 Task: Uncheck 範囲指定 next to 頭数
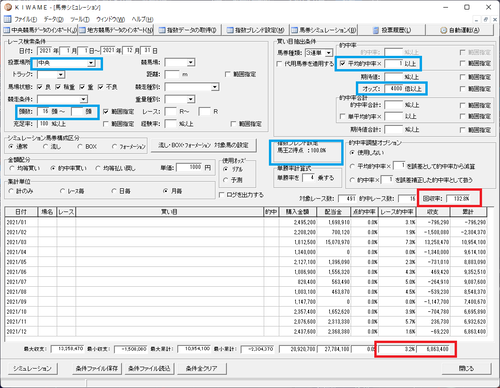[106, 111]
